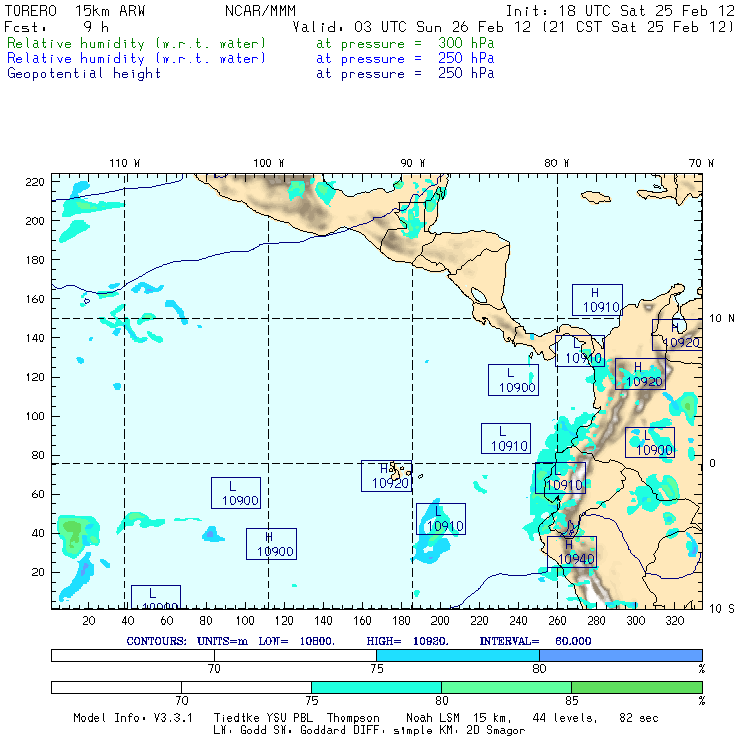Click the '80 W' longitude label
The width and height of the screenshot is (740, 740).
(557, 163)
